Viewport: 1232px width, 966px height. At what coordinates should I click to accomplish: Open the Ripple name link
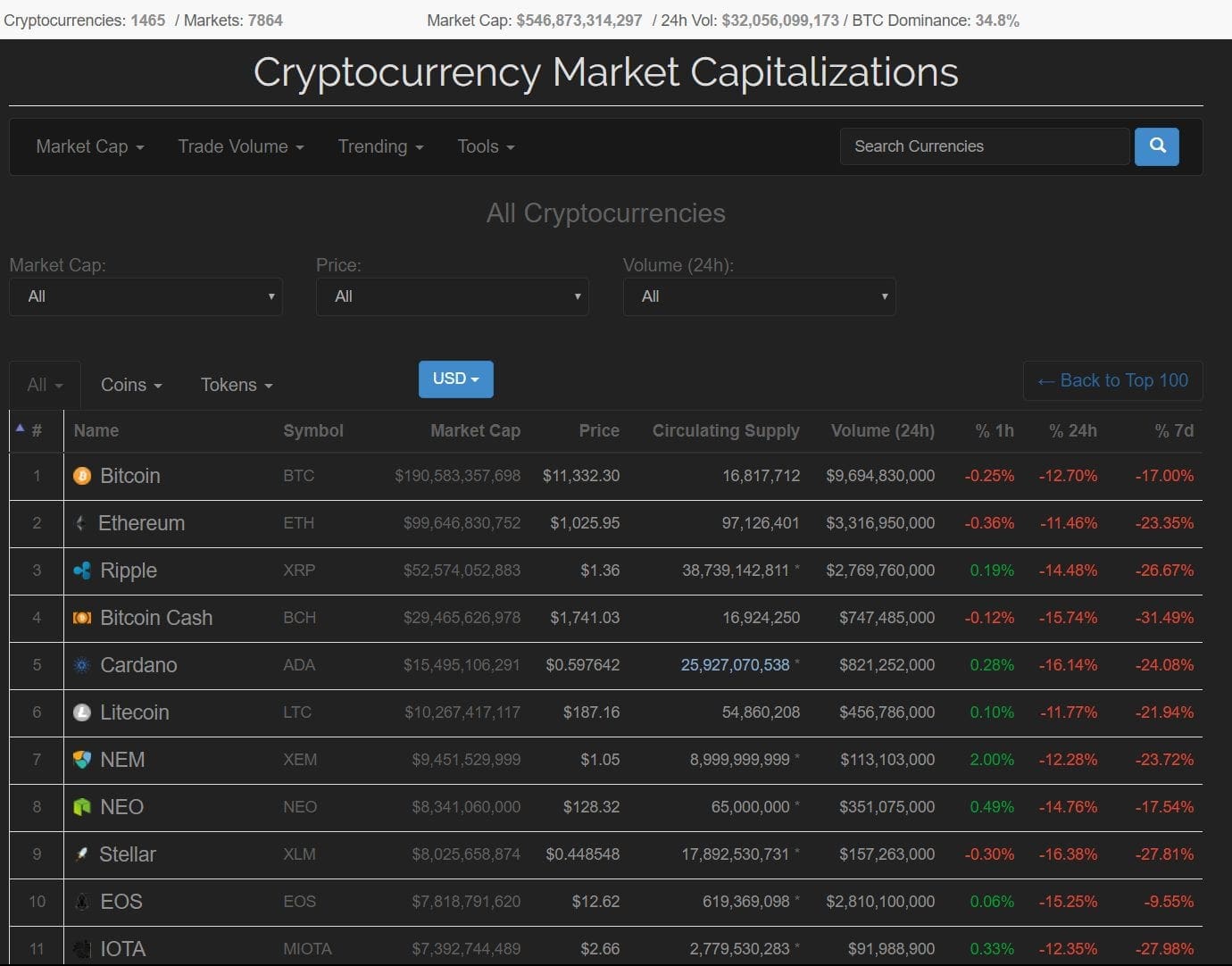click(129, 570)
